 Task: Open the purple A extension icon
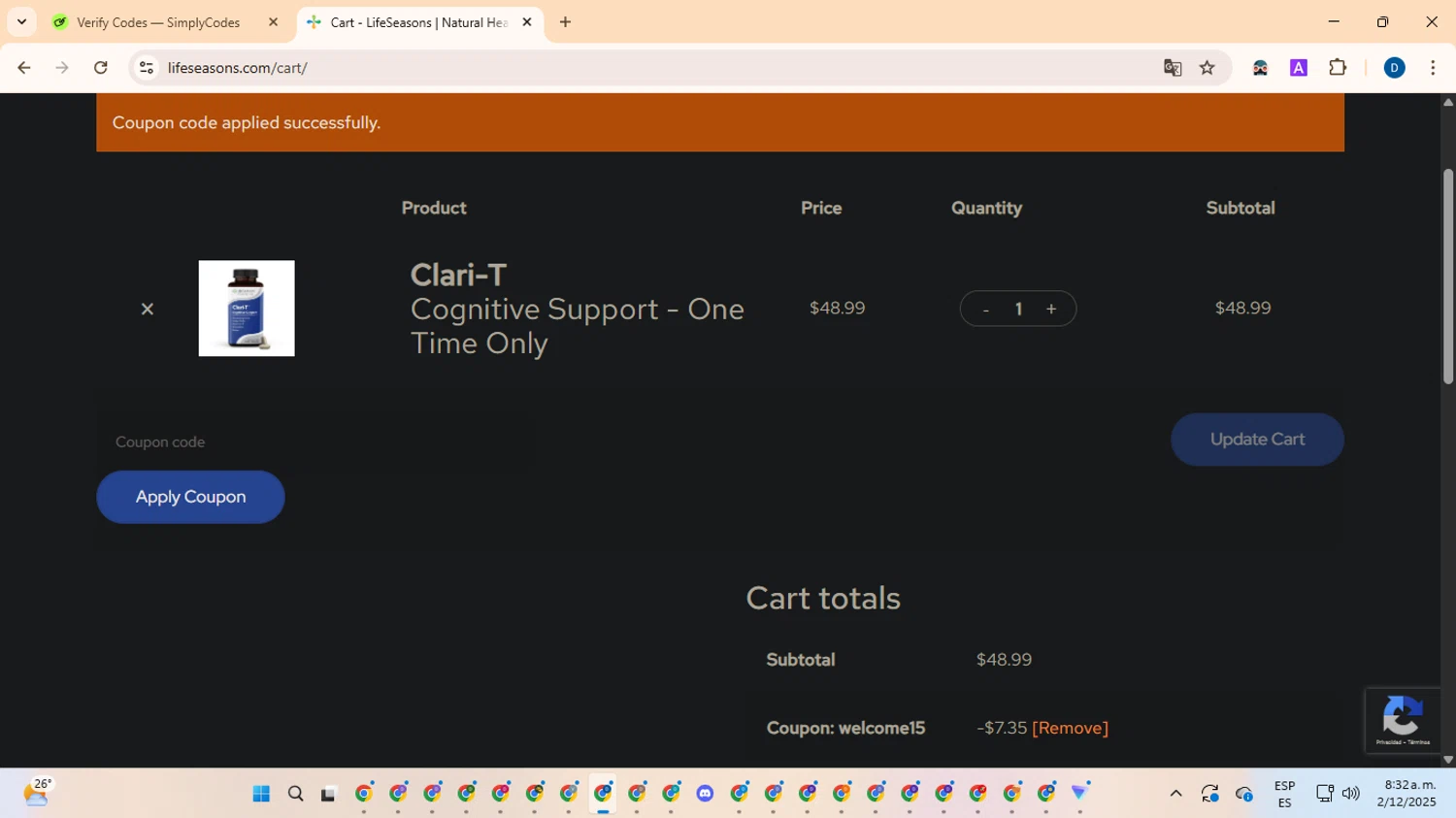(x=1299, y=68)
